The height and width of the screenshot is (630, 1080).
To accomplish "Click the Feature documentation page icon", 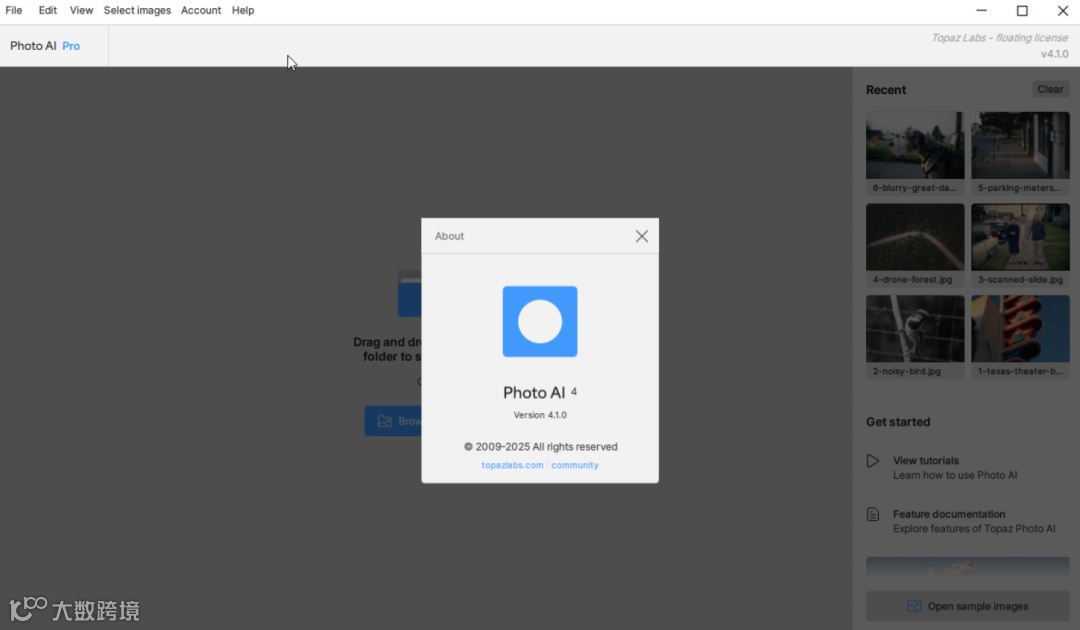I will point(873,514).
